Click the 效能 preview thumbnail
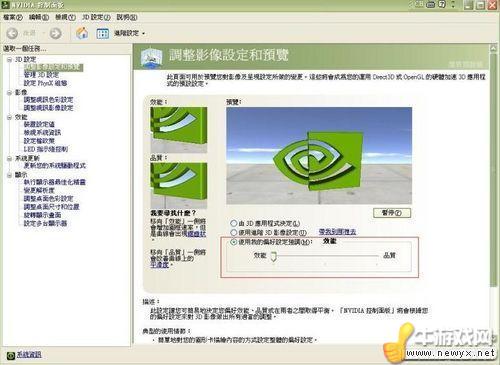The height and width of the screenshot is (365, 500). (x=179, y=130)
